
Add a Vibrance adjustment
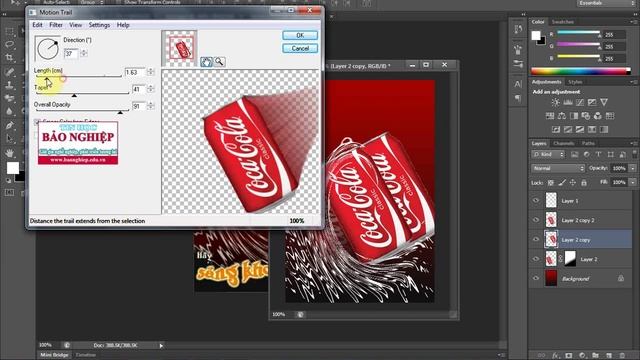604,102
